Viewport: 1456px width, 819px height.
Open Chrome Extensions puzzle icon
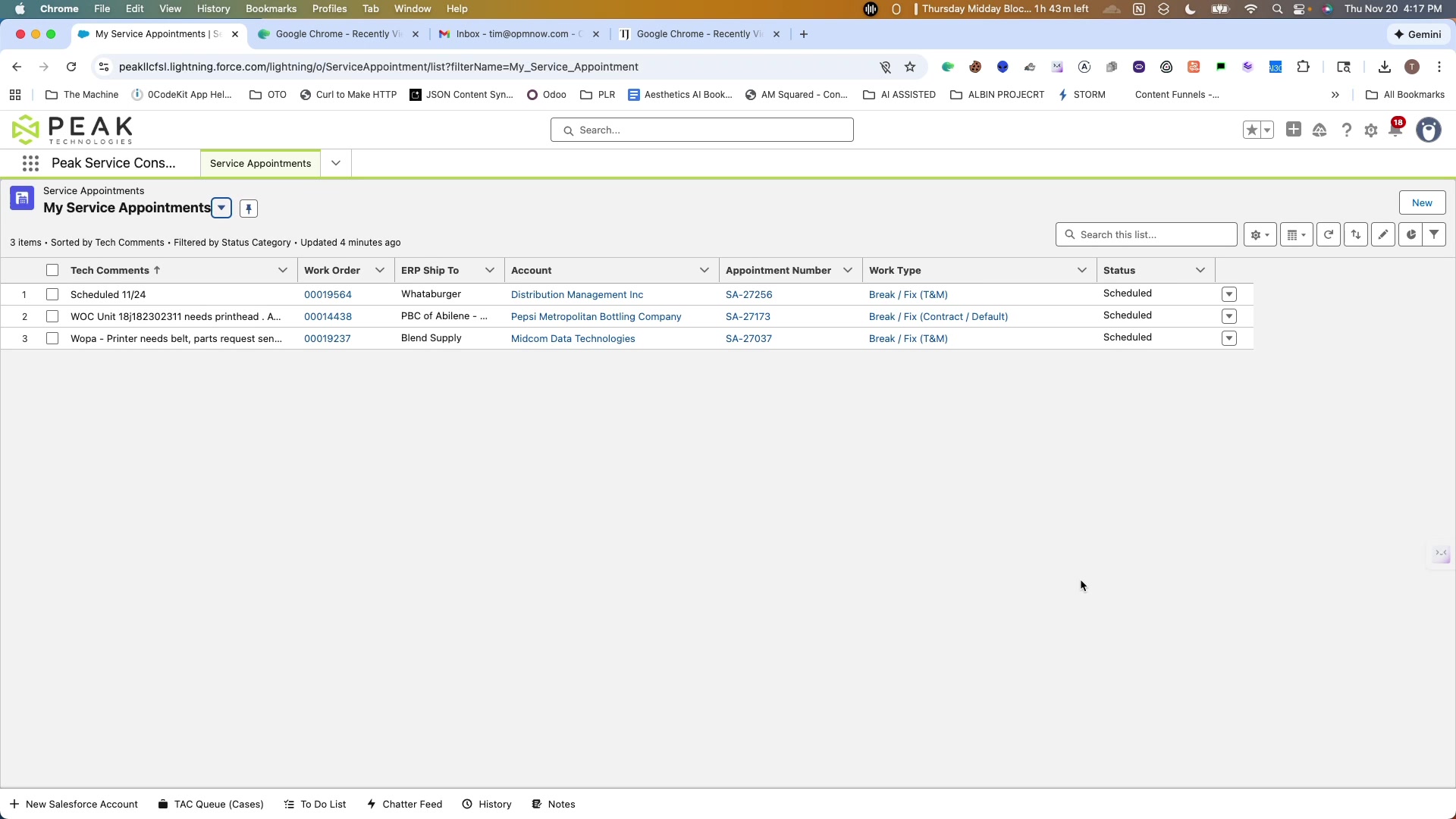tap(1304, 67)
